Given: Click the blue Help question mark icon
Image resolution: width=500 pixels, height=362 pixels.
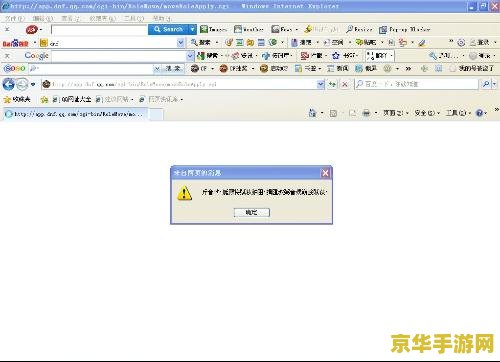Looking at the screenshot, I should (479, 113).
